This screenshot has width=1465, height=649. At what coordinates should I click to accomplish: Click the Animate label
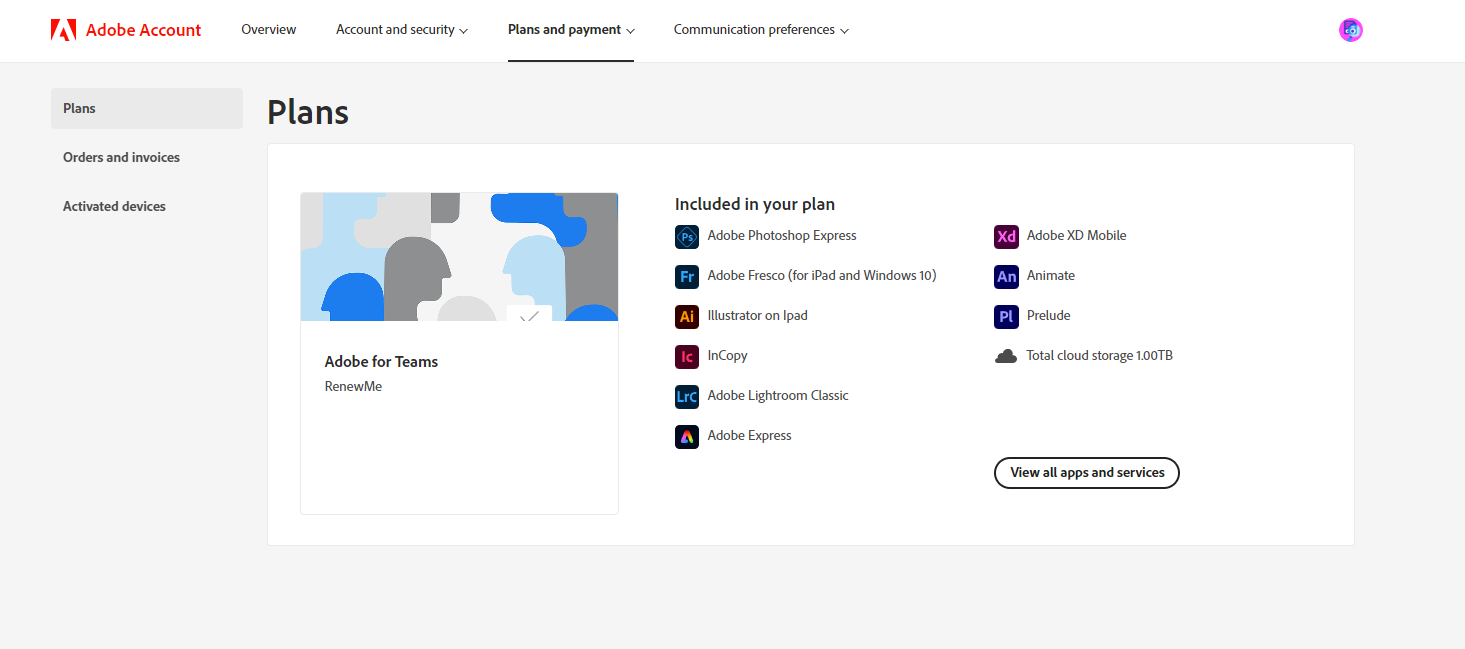1051,276
